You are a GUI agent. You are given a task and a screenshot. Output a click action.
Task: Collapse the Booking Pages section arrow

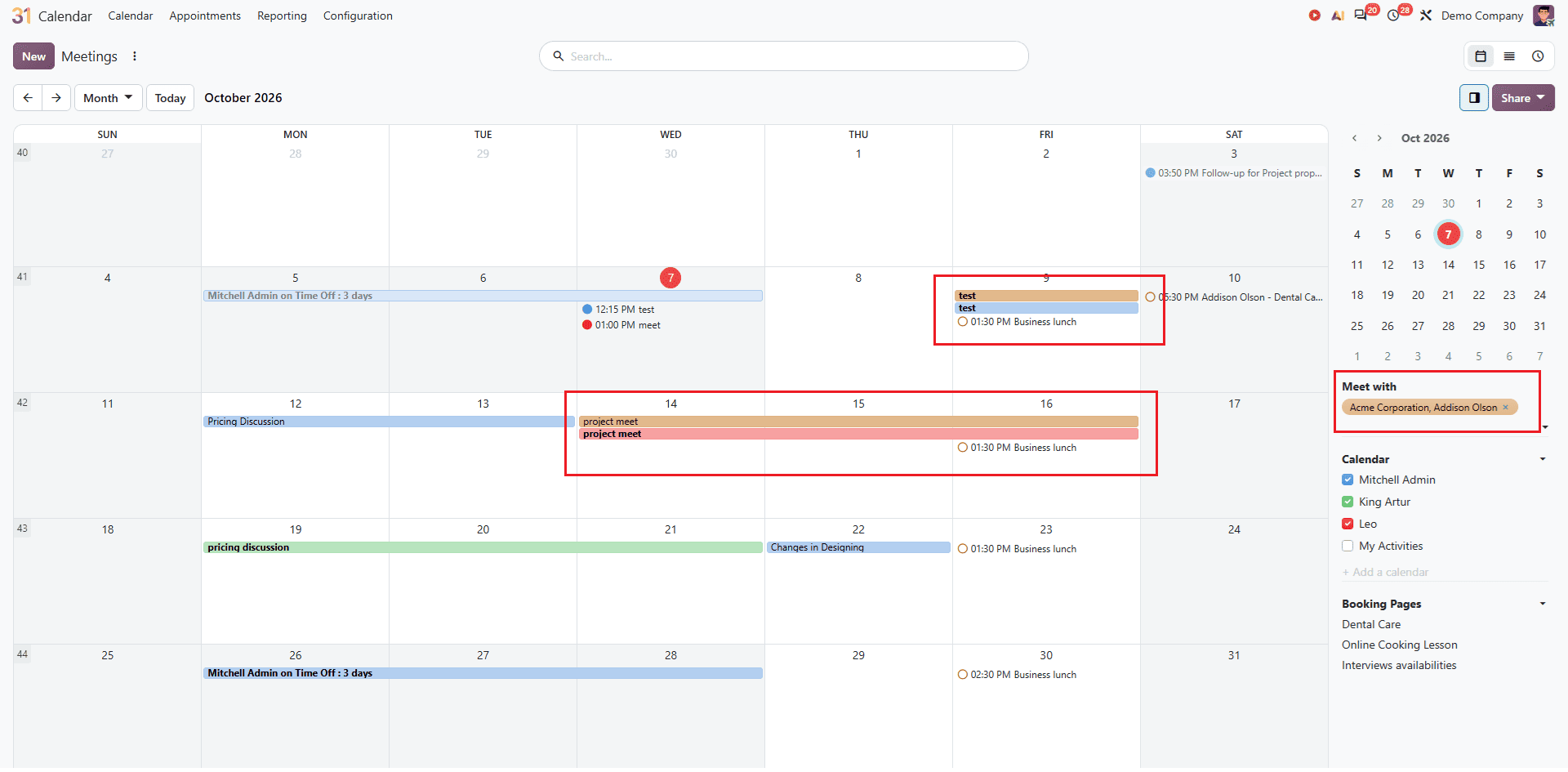point(1543,604)
